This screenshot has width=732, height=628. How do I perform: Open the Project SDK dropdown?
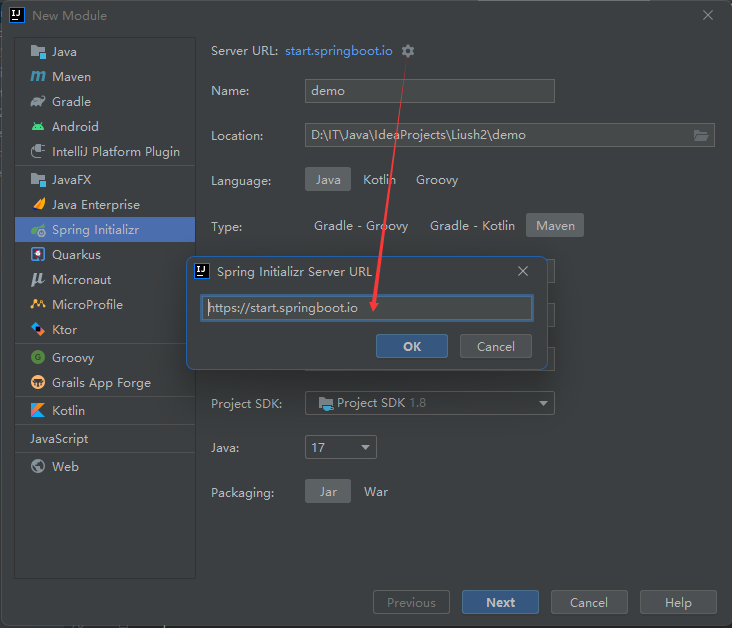point(429,403)
